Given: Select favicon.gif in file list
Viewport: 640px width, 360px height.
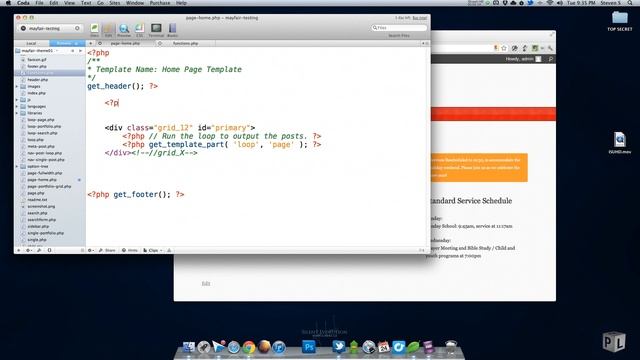Looking at the screenshot, I should (x=37, y=60).
